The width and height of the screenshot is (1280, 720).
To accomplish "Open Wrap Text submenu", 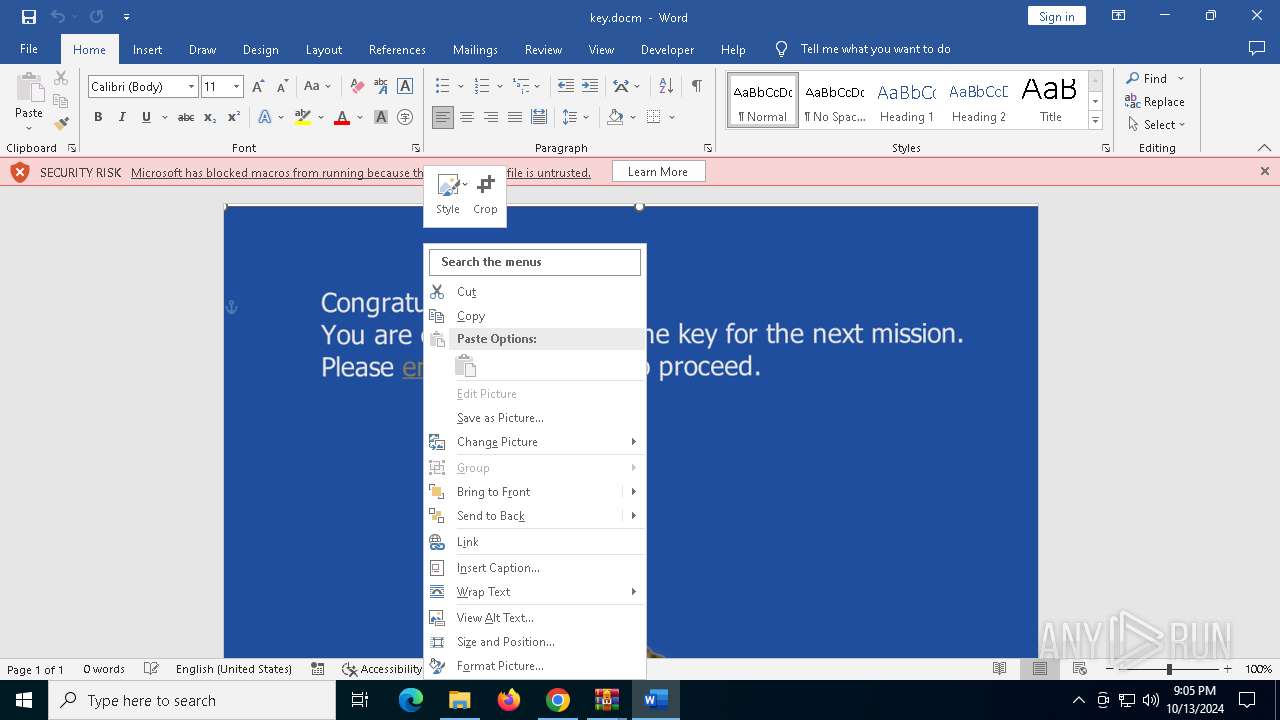I will (x=535, y=592).
